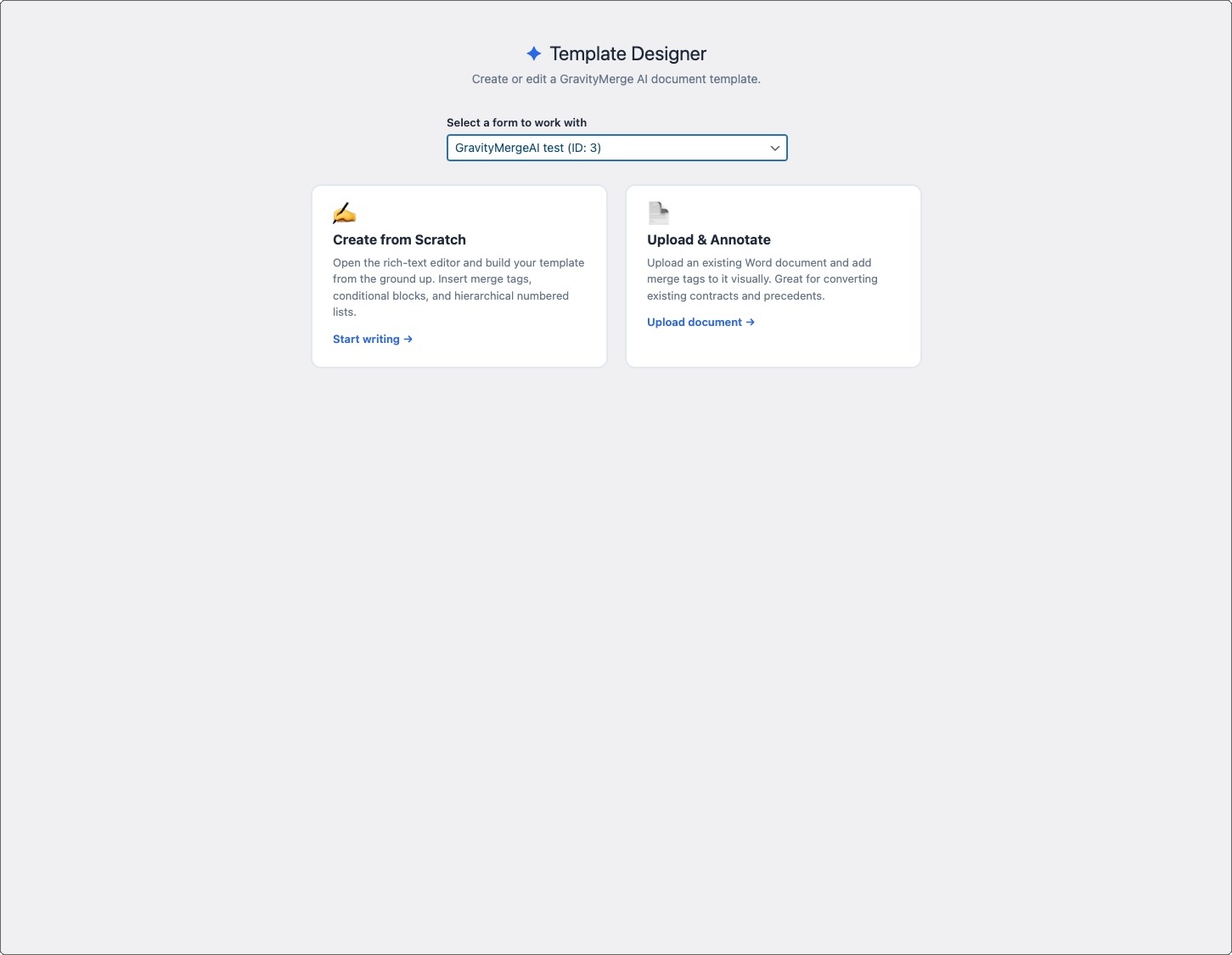Image resolution: width=1232 pixels, height=955 pixels.
Task: Click 'Insert merge tags' text in Scratch card
Action: click(484, 278)
